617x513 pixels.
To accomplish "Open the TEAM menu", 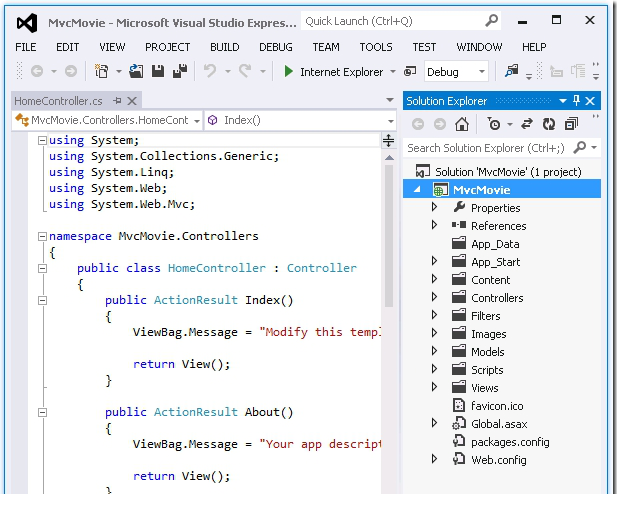I will [x=326, y=47].
